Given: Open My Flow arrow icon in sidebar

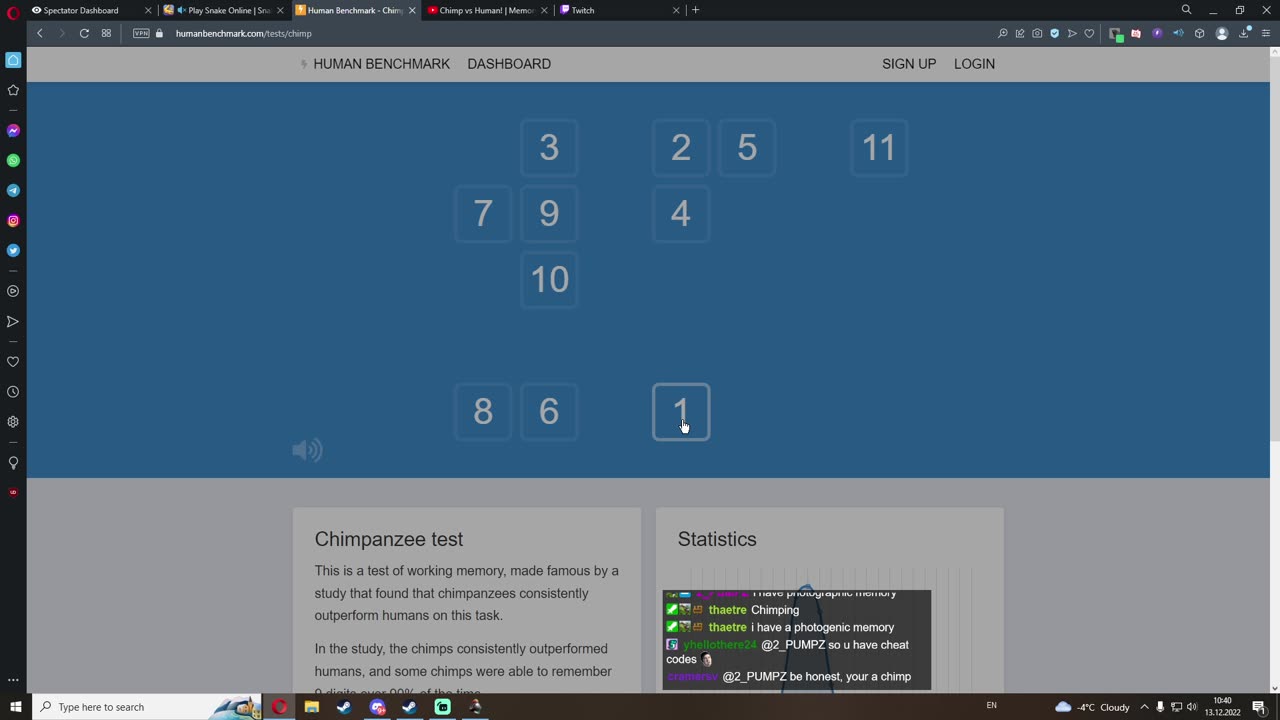Looking at the screenshot, I should pos(13,321).
